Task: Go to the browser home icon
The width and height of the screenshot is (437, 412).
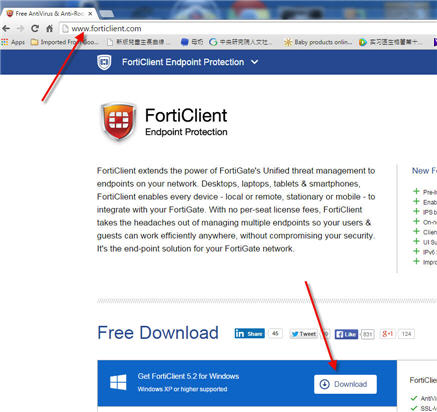Action: pyautogui.click(x=49, y=29)
